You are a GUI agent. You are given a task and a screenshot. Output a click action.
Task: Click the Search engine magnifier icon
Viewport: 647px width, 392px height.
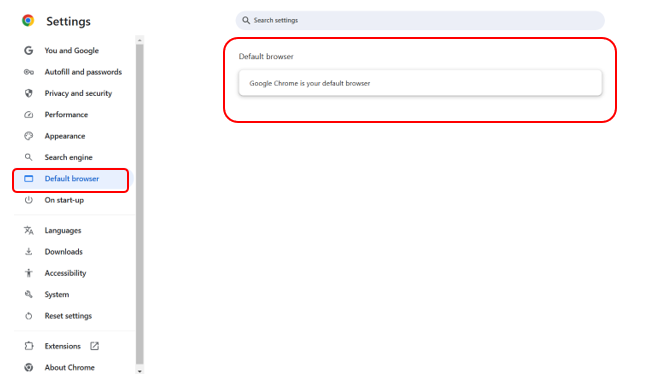click(x=28, y=157)
